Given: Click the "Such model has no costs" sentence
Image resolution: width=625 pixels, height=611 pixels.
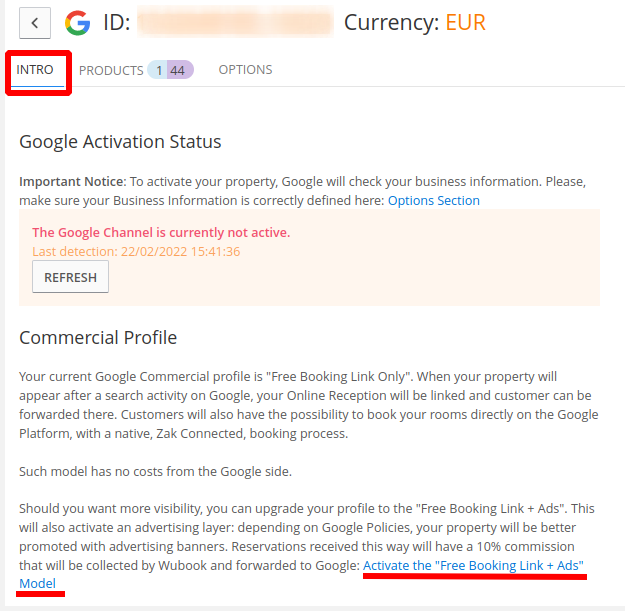Looking at the screenshot, I should [155, 472].
